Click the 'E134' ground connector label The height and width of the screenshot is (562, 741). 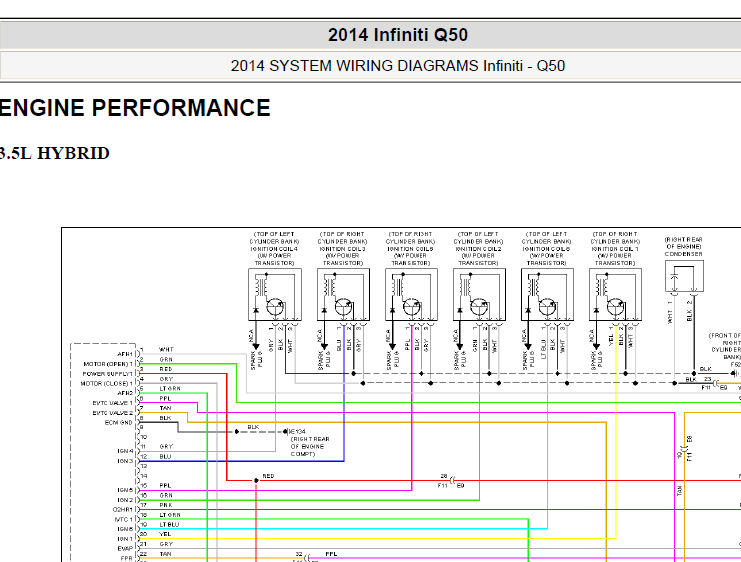pyautogui.click(x=297, y=432)
